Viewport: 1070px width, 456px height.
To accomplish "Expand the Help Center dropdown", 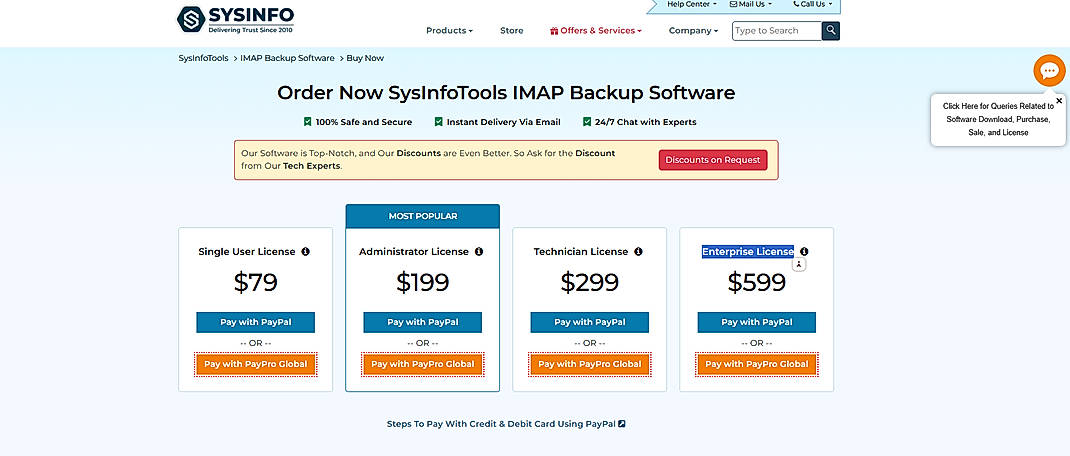I will tap(691, 4).
